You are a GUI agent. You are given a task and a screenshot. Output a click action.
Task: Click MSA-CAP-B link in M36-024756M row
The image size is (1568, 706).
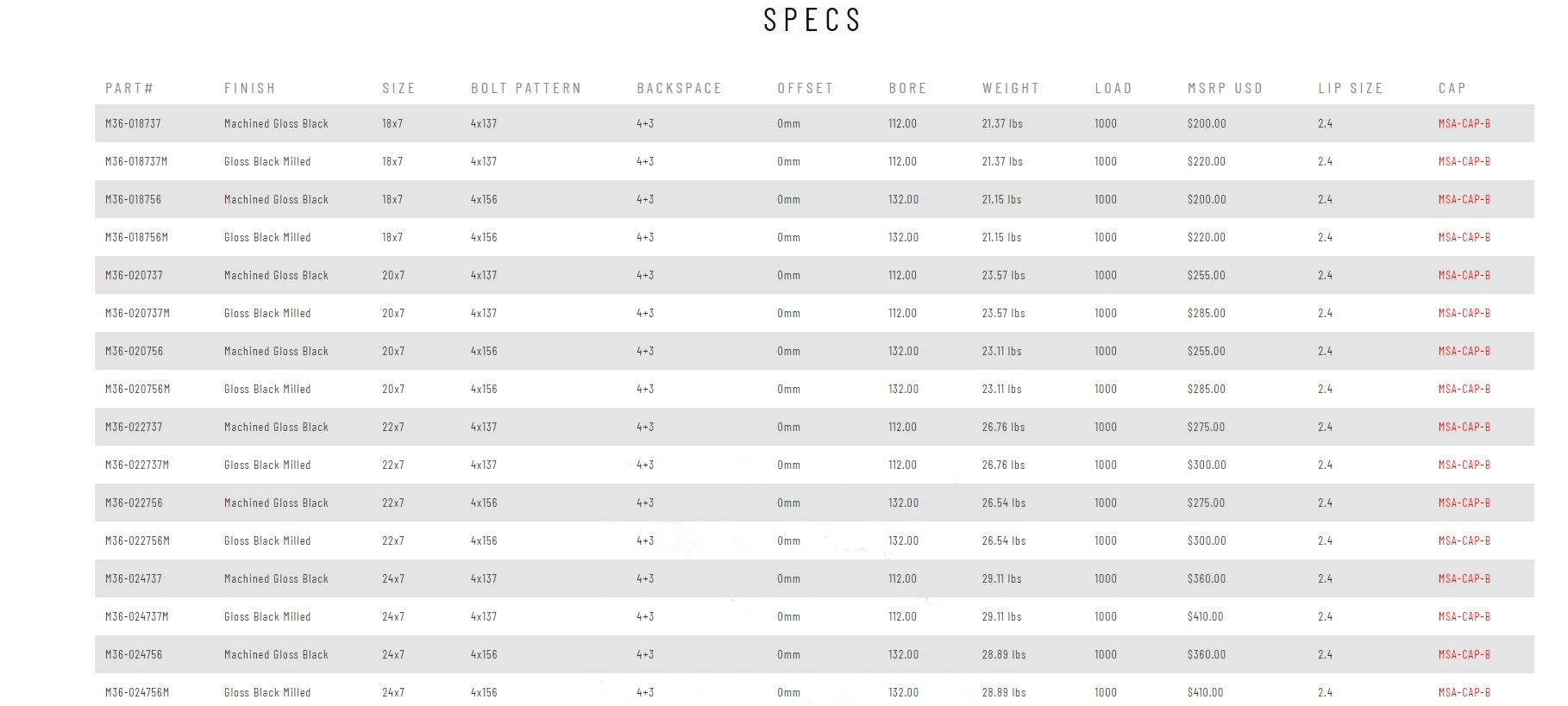pyautogui.click(x=1464, y=692)
